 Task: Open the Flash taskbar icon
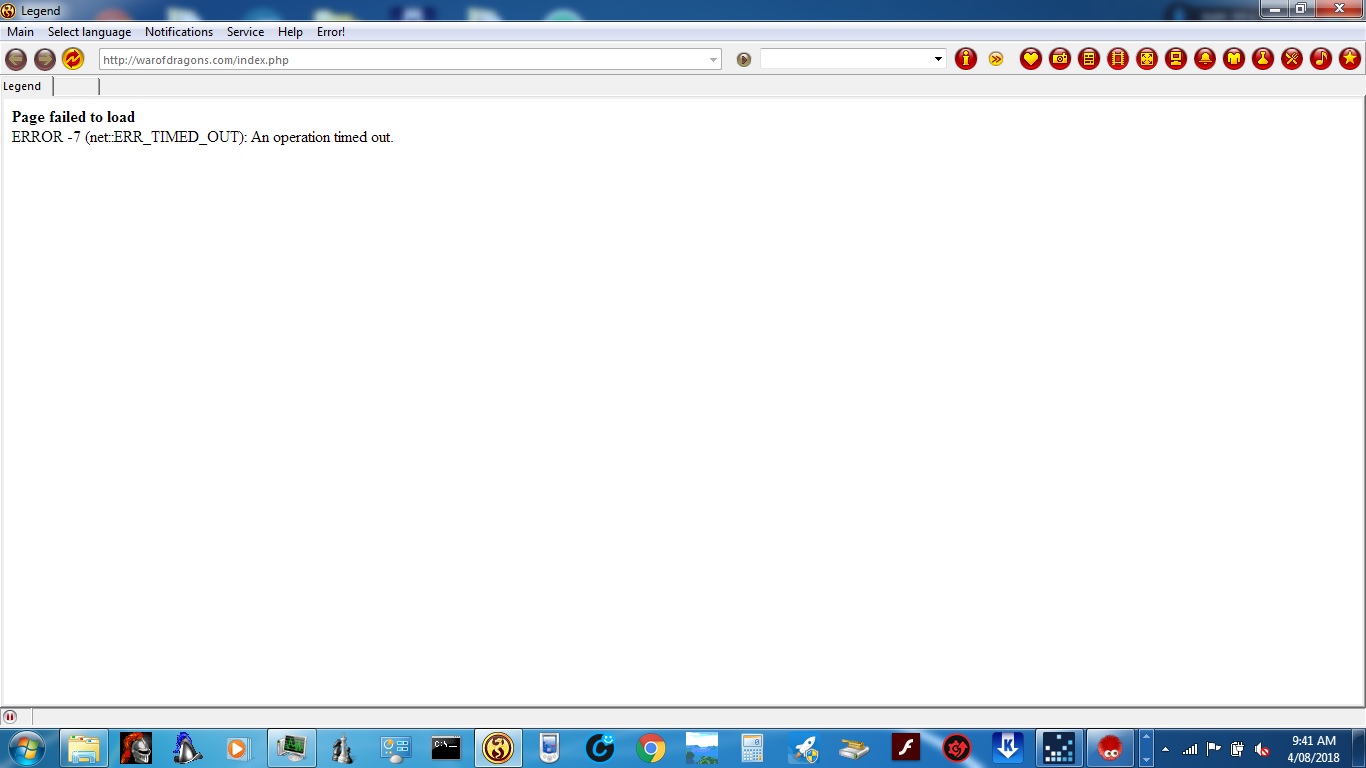[x=906, y=748]
